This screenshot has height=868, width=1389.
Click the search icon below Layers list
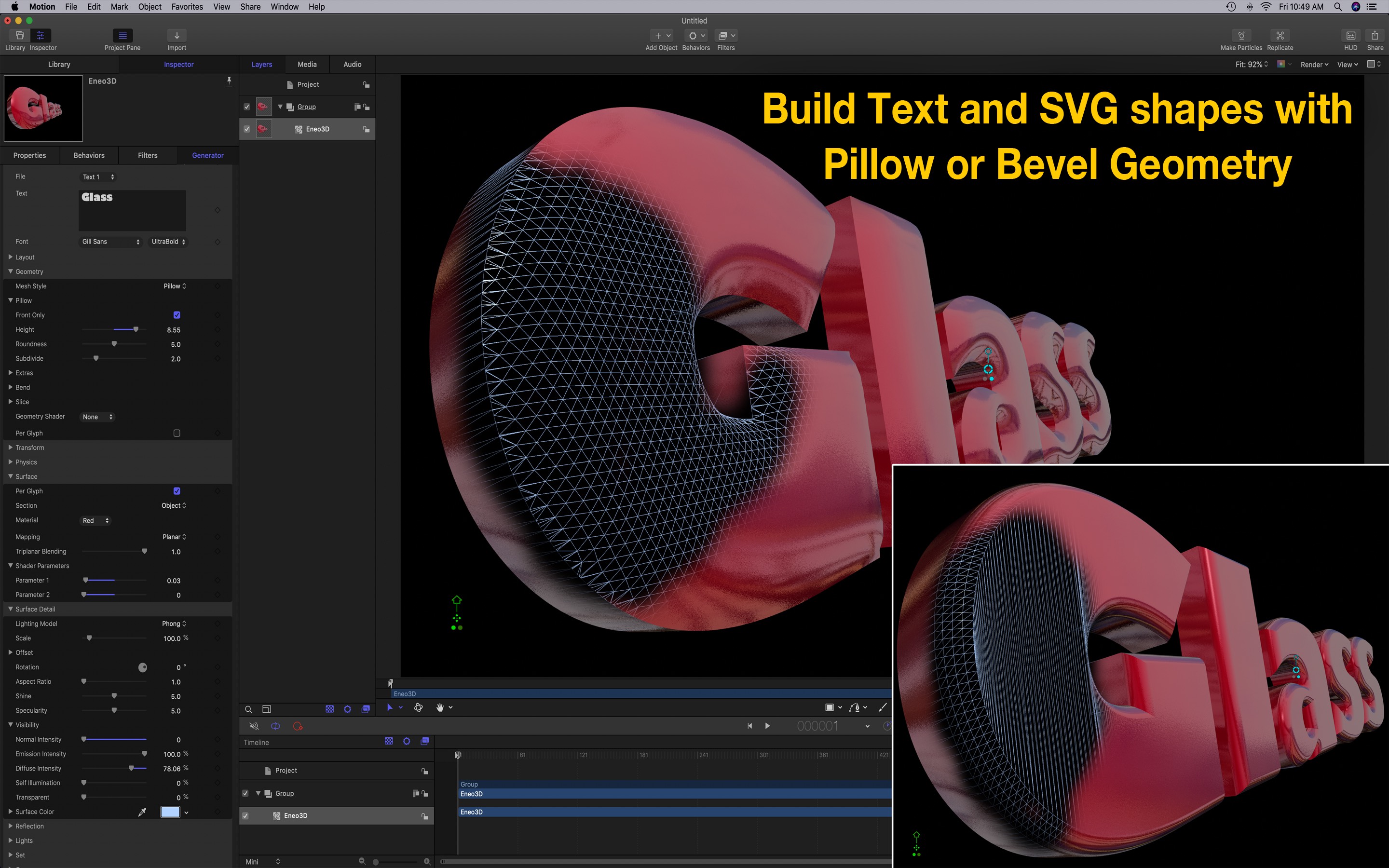point(248,709)
